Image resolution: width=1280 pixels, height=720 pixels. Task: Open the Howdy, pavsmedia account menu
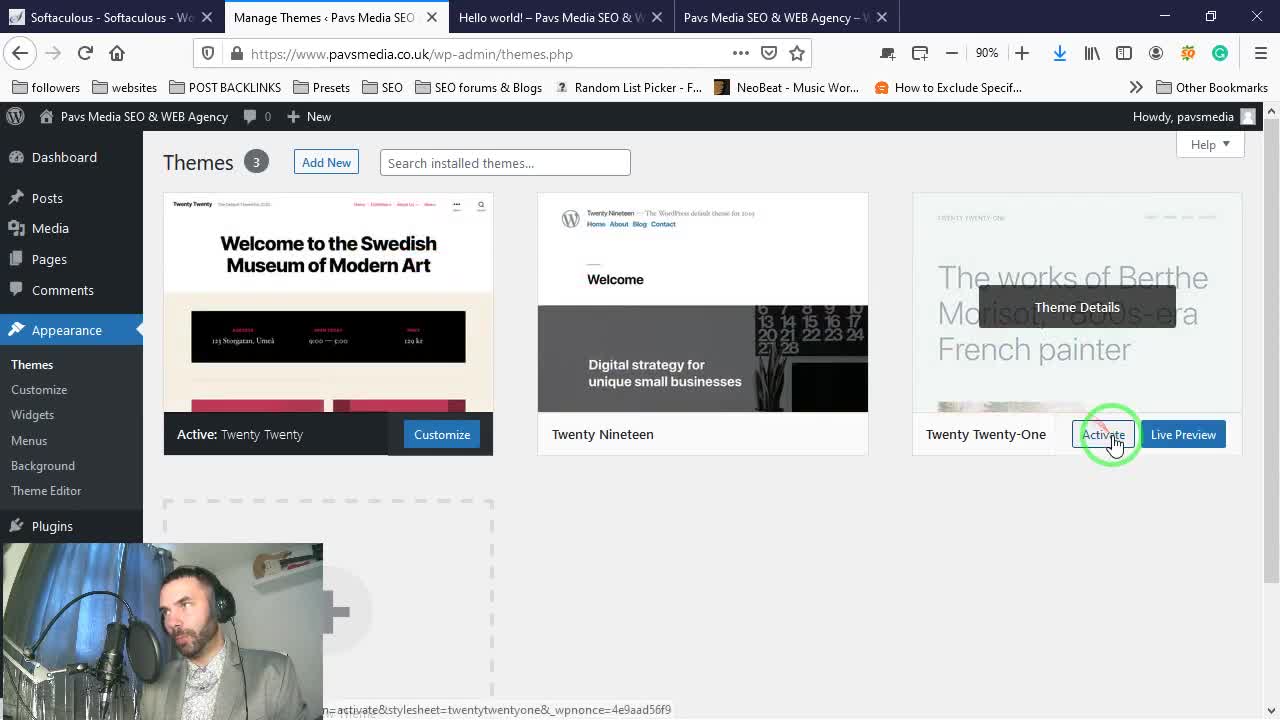point(1193,116)
